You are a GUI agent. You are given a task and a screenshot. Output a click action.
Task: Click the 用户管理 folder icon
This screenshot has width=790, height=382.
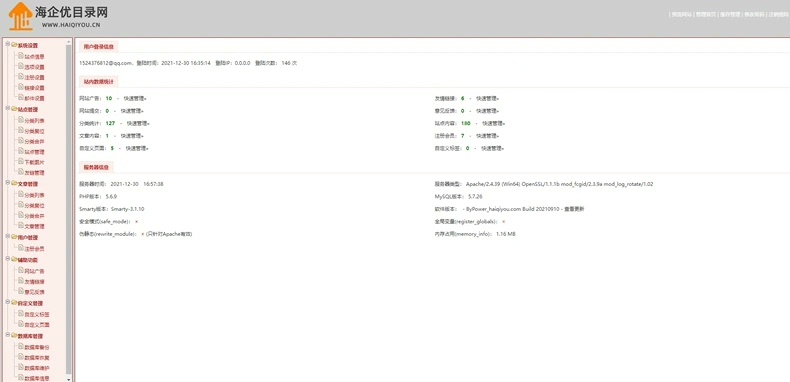tap(14, 237)
